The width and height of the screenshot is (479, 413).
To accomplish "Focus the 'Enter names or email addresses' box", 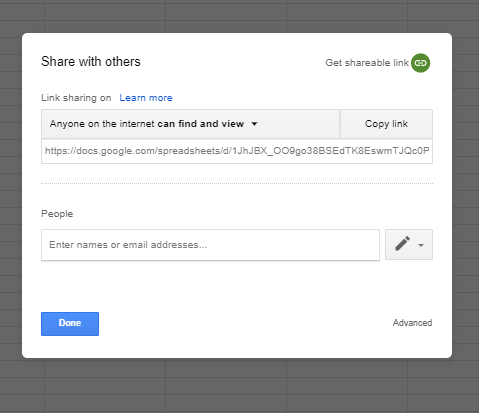I will [x=210, y=245].
